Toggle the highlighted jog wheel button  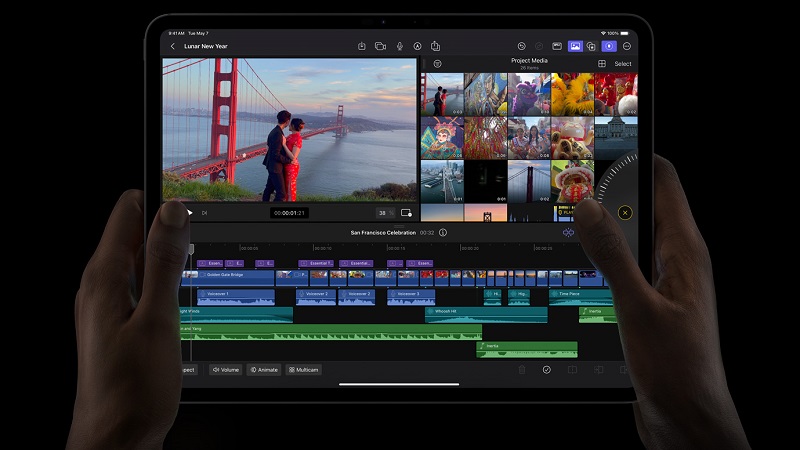pos(609,46)
